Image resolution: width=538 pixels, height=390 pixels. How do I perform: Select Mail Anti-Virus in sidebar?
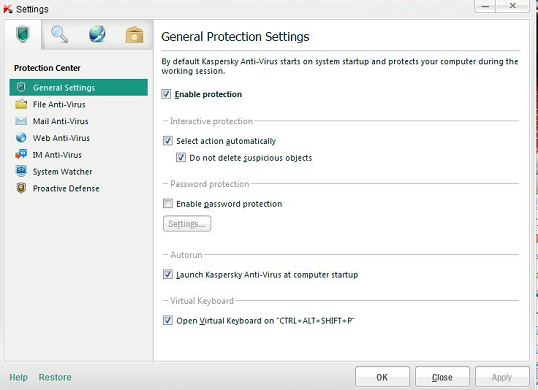pyautogui.click(x=79, y=121)
